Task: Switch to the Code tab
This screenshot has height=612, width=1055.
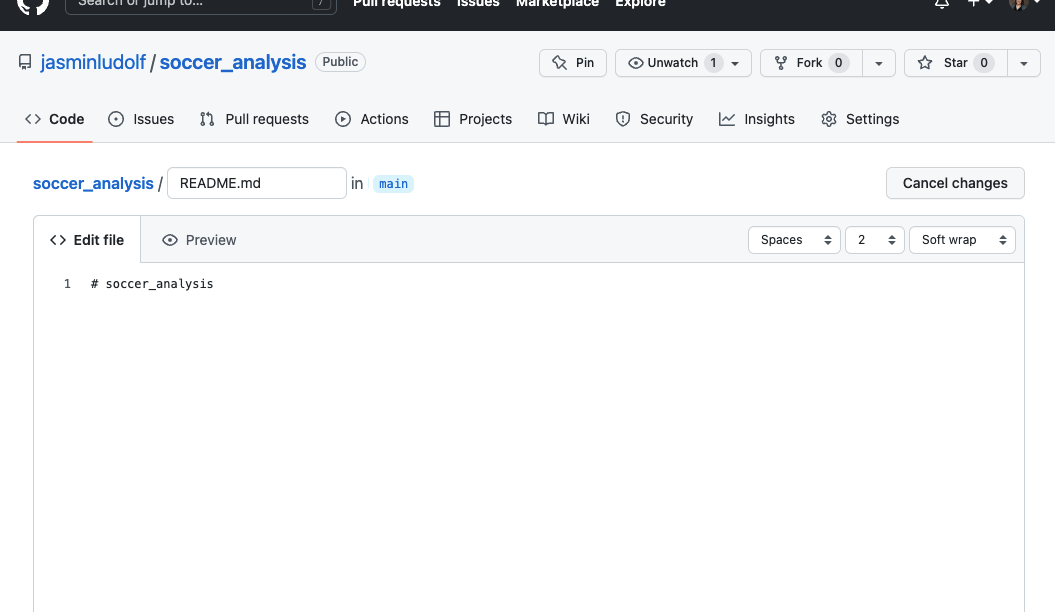Action: pyautogui.click(x=54, y=119)
